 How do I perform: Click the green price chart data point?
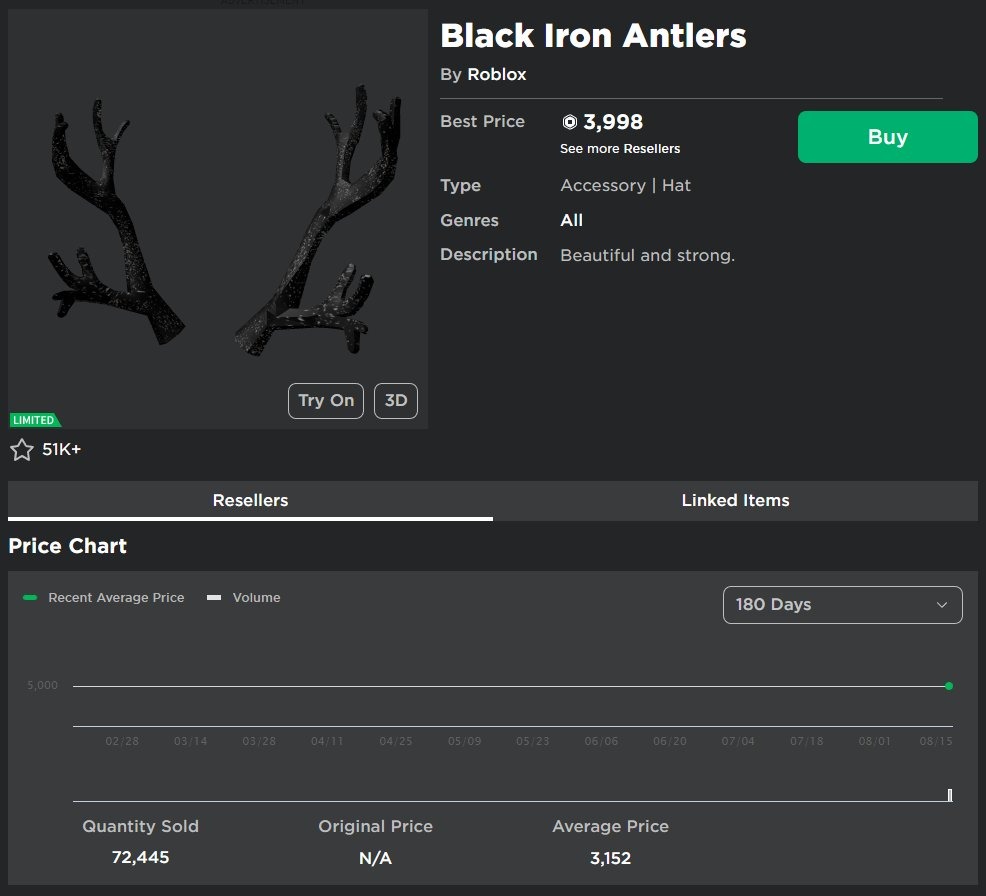click(949, 686)
